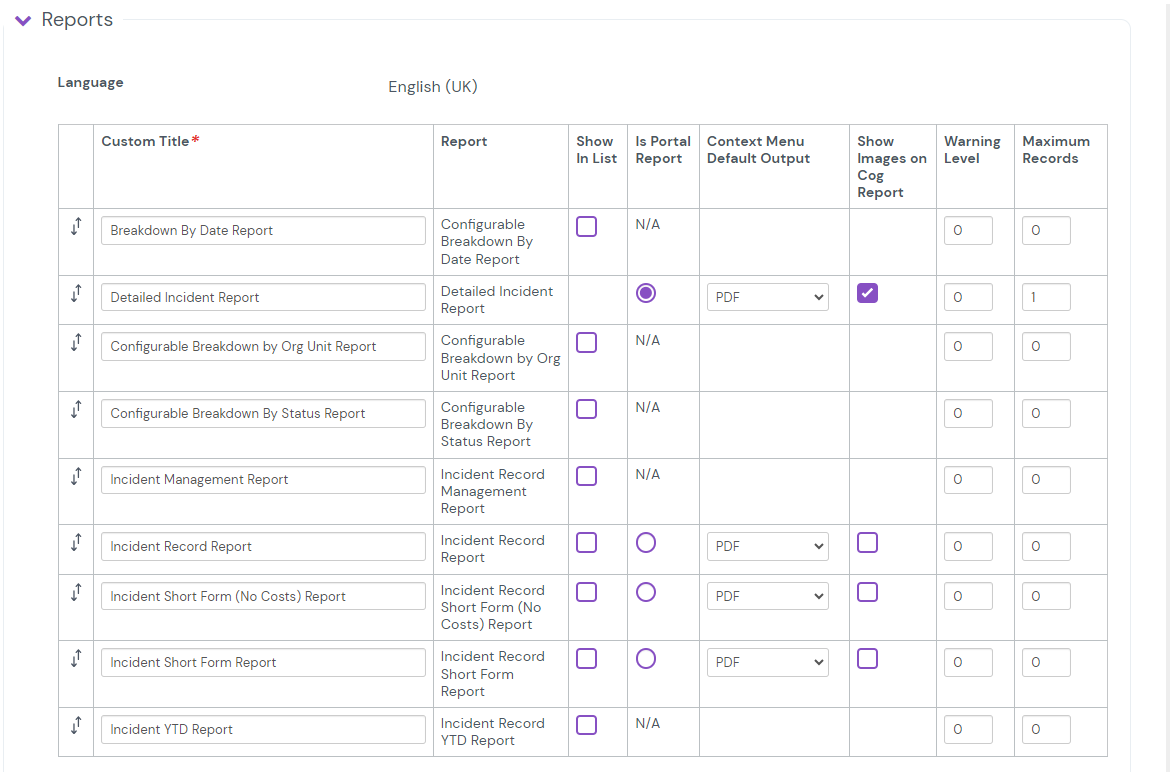The height and width of the screenshot is (772, 1170).
Task: Click reorder arrows for Breakdown By Date Report
Action: 76,226
